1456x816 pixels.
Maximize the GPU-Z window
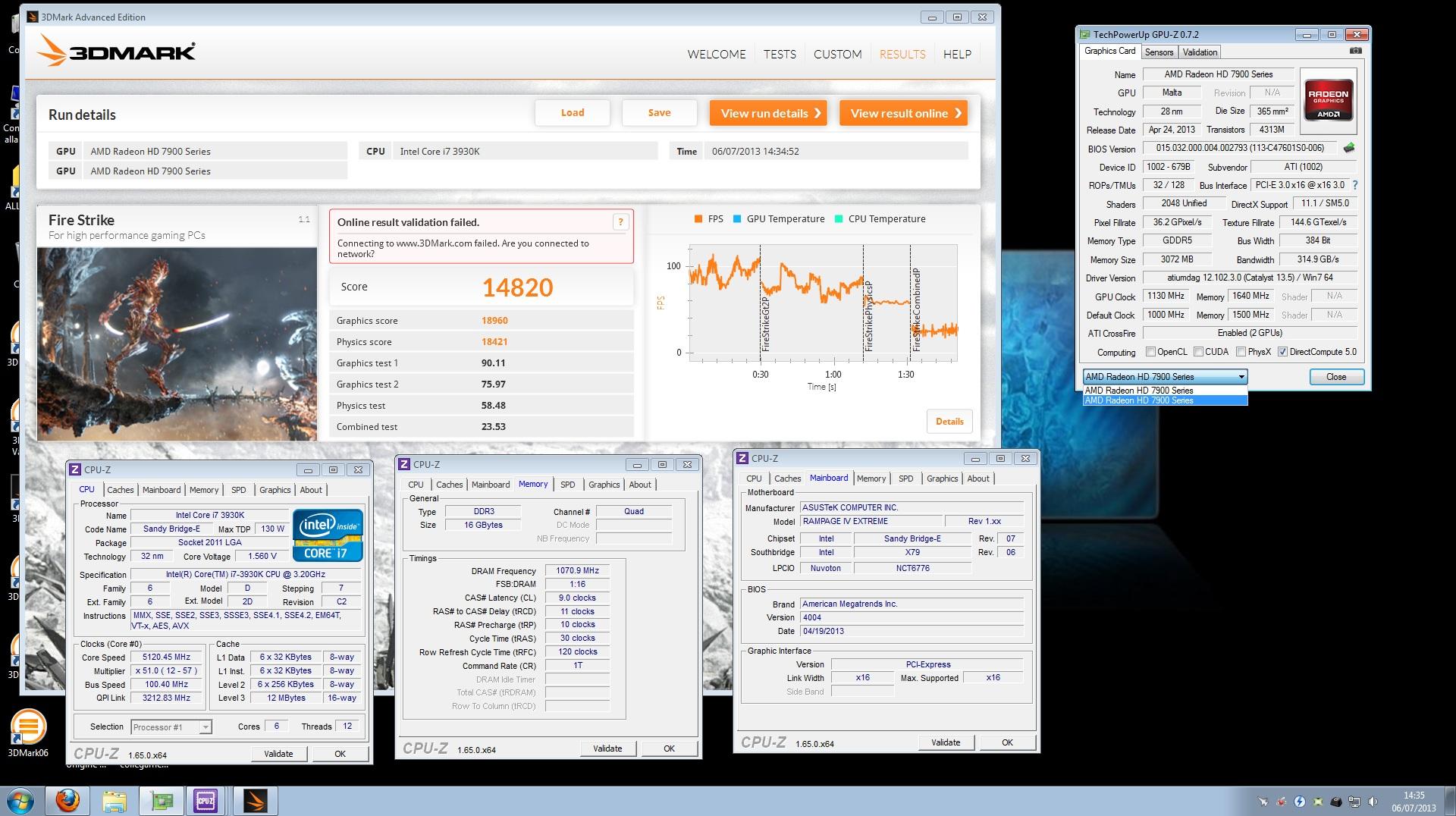click(x=1331, y=34)
